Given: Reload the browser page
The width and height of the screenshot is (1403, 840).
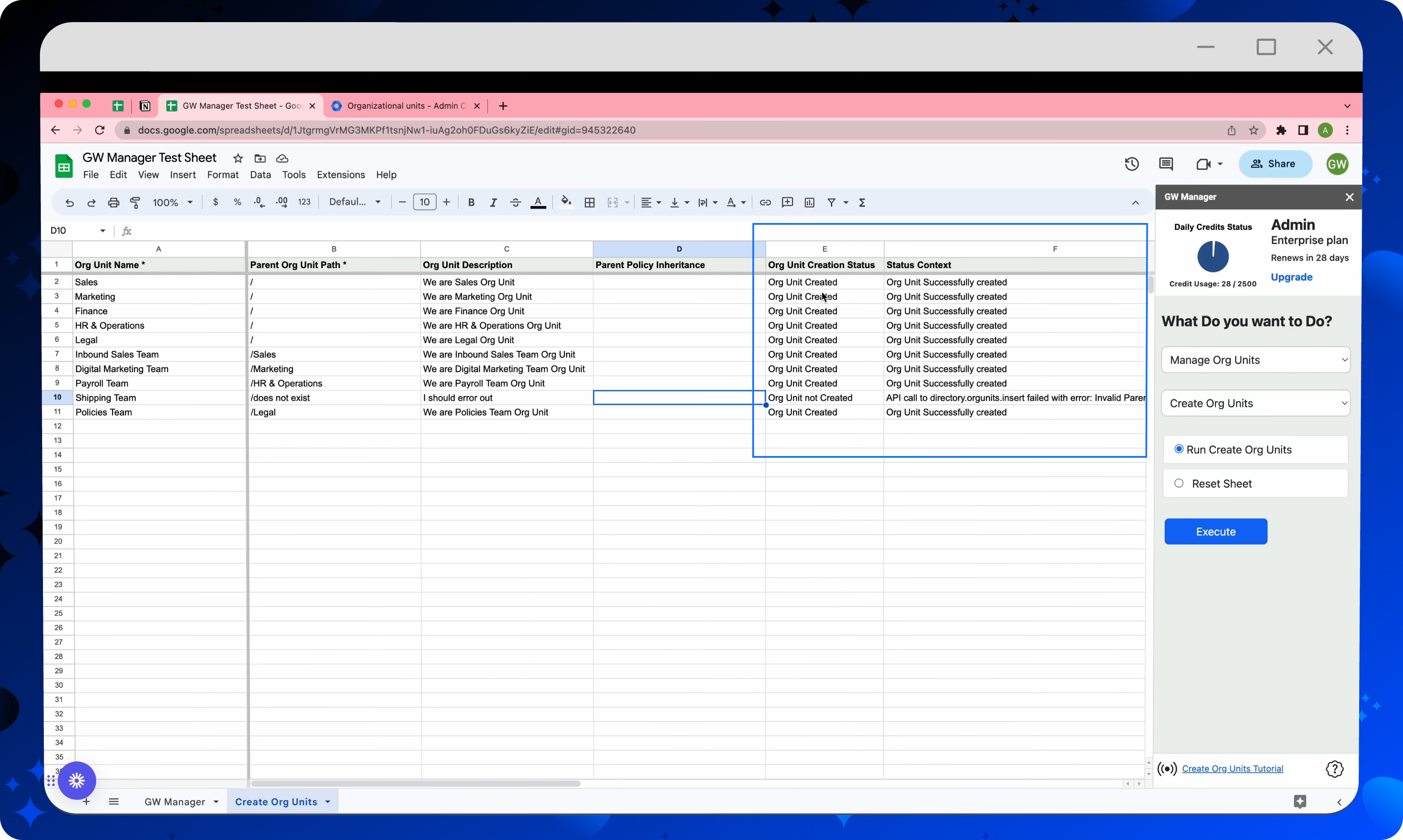Looking at the screenshot, I should point(100,130).
